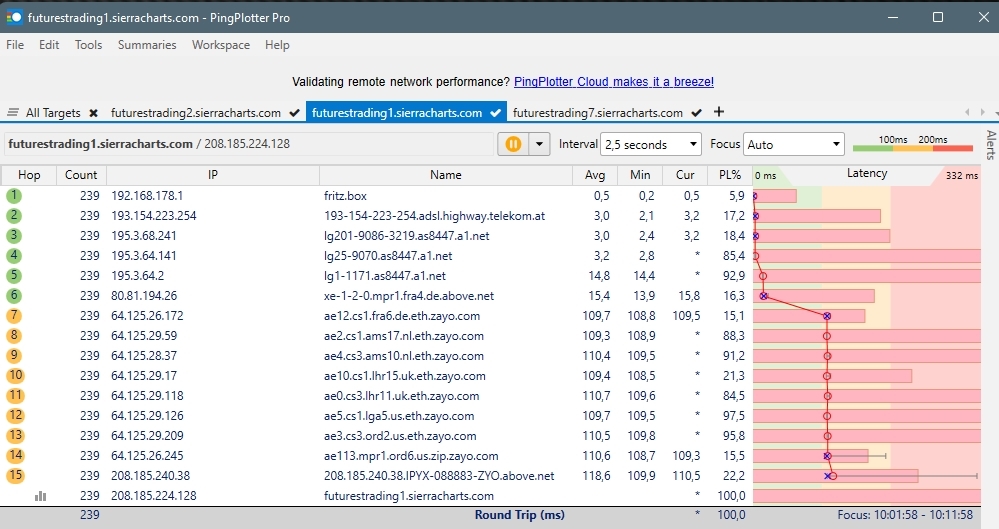Click the All Targets list icon

coord(12,112)
